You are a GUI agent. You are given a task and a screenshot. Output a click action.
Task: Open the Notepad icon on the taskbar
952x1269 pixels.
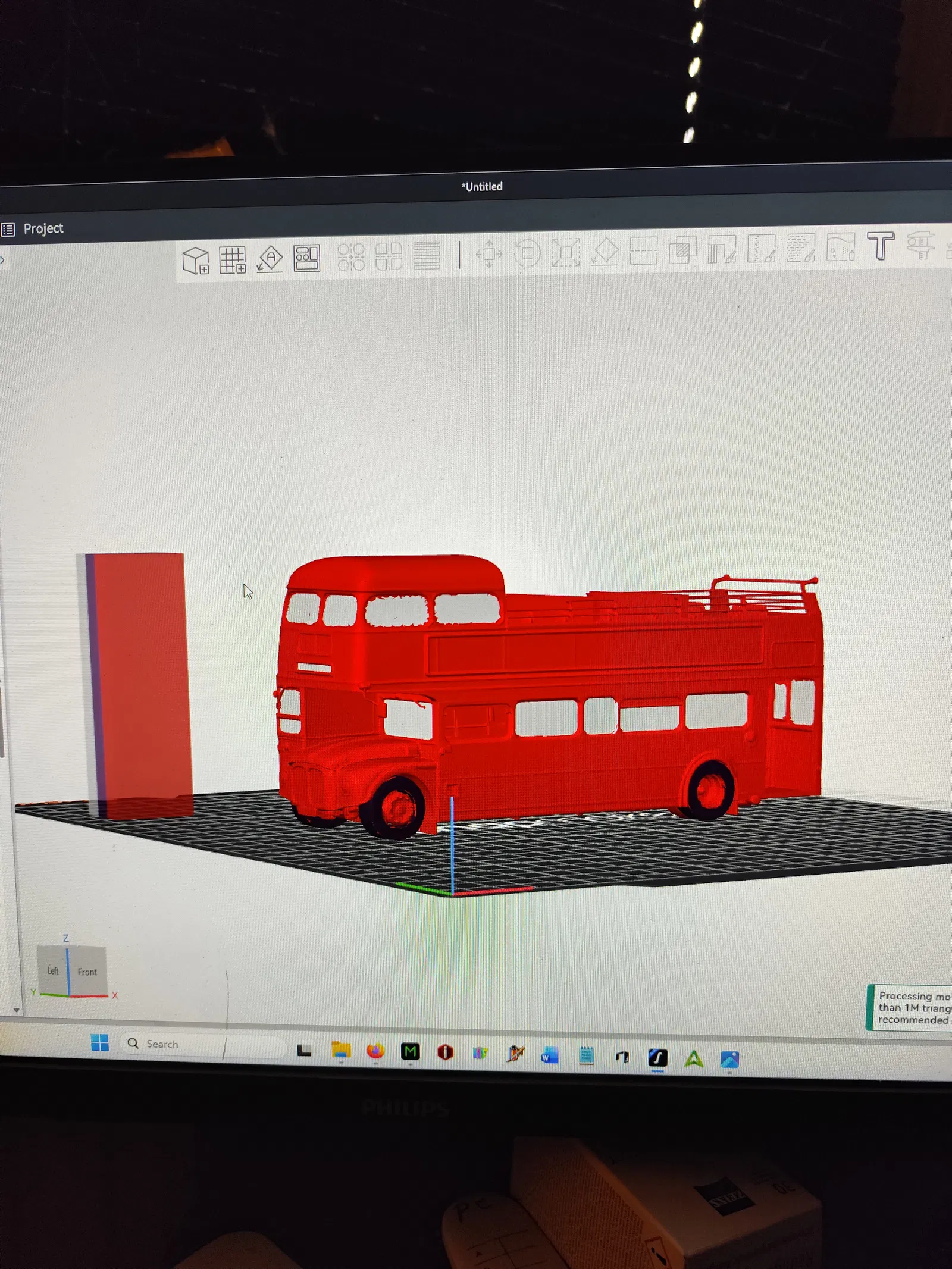click(x=586, y=1056)
